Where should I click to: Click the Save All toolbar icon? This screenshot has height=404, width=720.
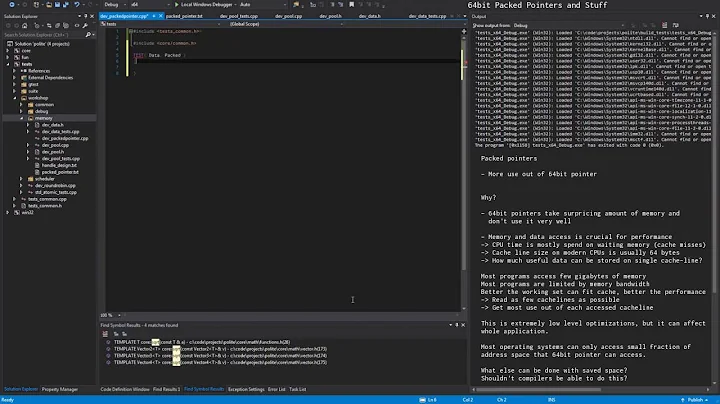point(66,5)
